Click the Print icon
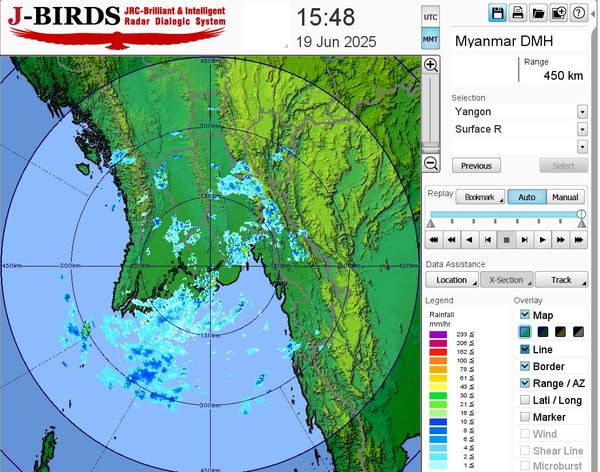 point(517,13)
